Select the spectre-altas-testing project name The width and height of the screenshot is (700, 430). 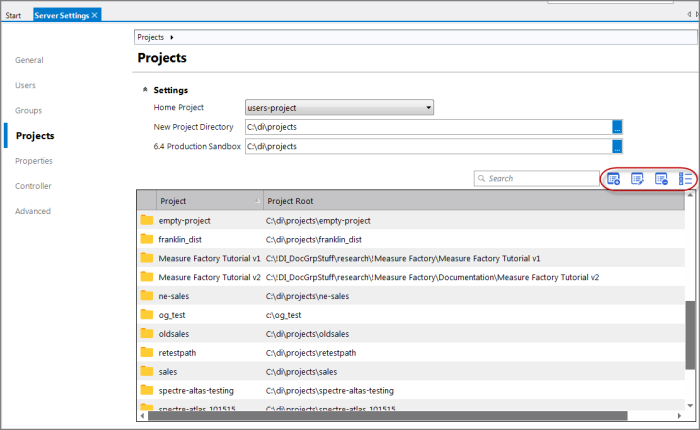click(x=196, y=391)
